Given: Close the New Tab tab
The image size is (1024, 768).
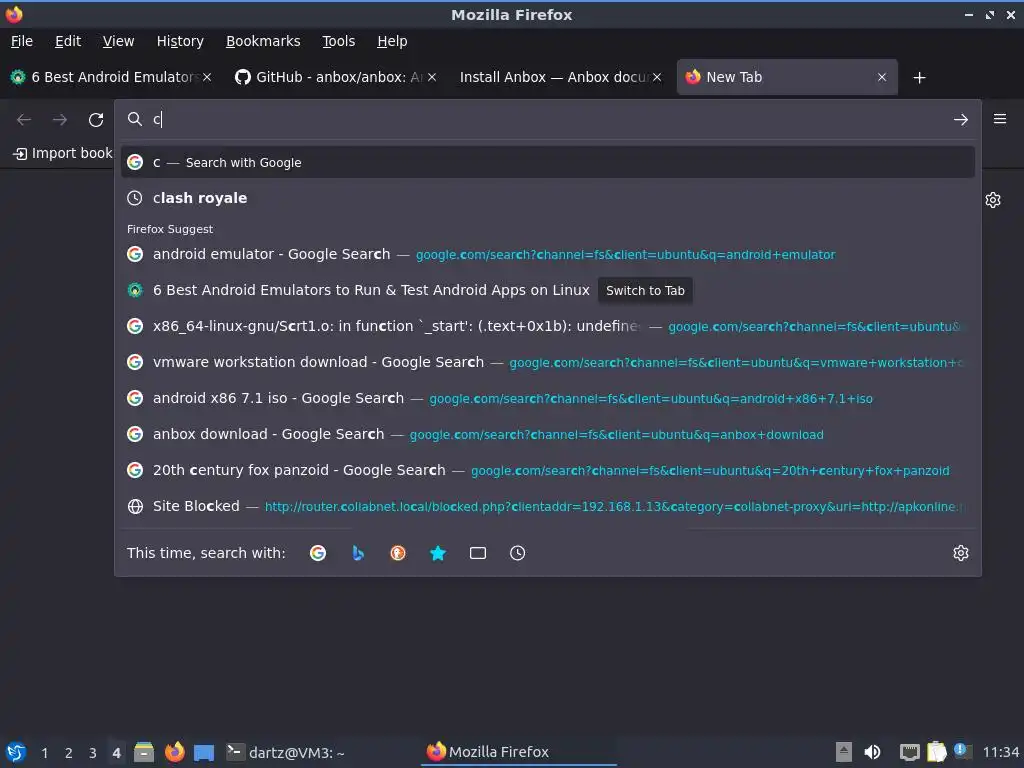Looking at the screenshot, I should point(882,77).
